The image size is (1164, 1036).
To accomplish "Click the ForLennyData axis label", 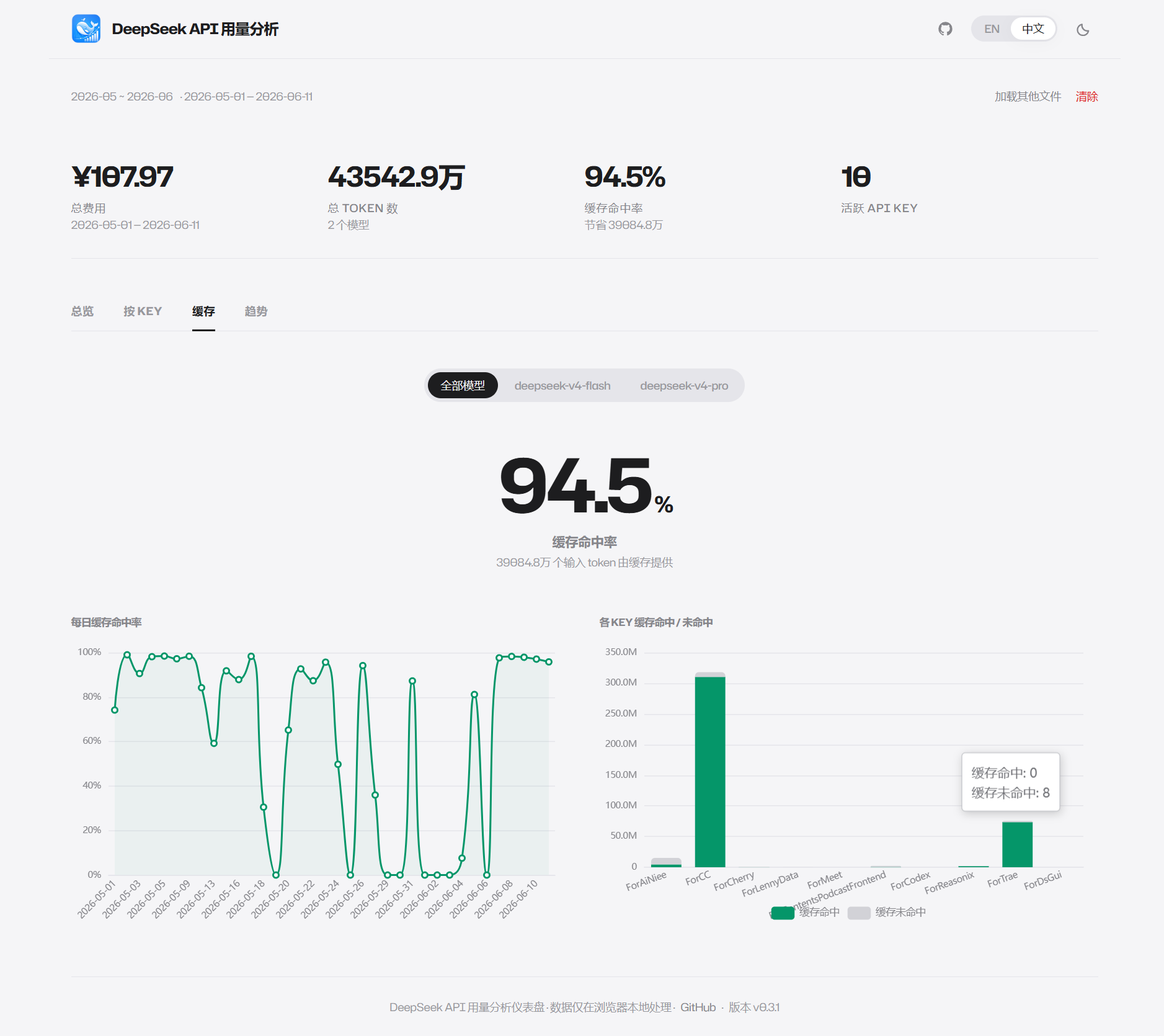I will (x=770, y=884).
